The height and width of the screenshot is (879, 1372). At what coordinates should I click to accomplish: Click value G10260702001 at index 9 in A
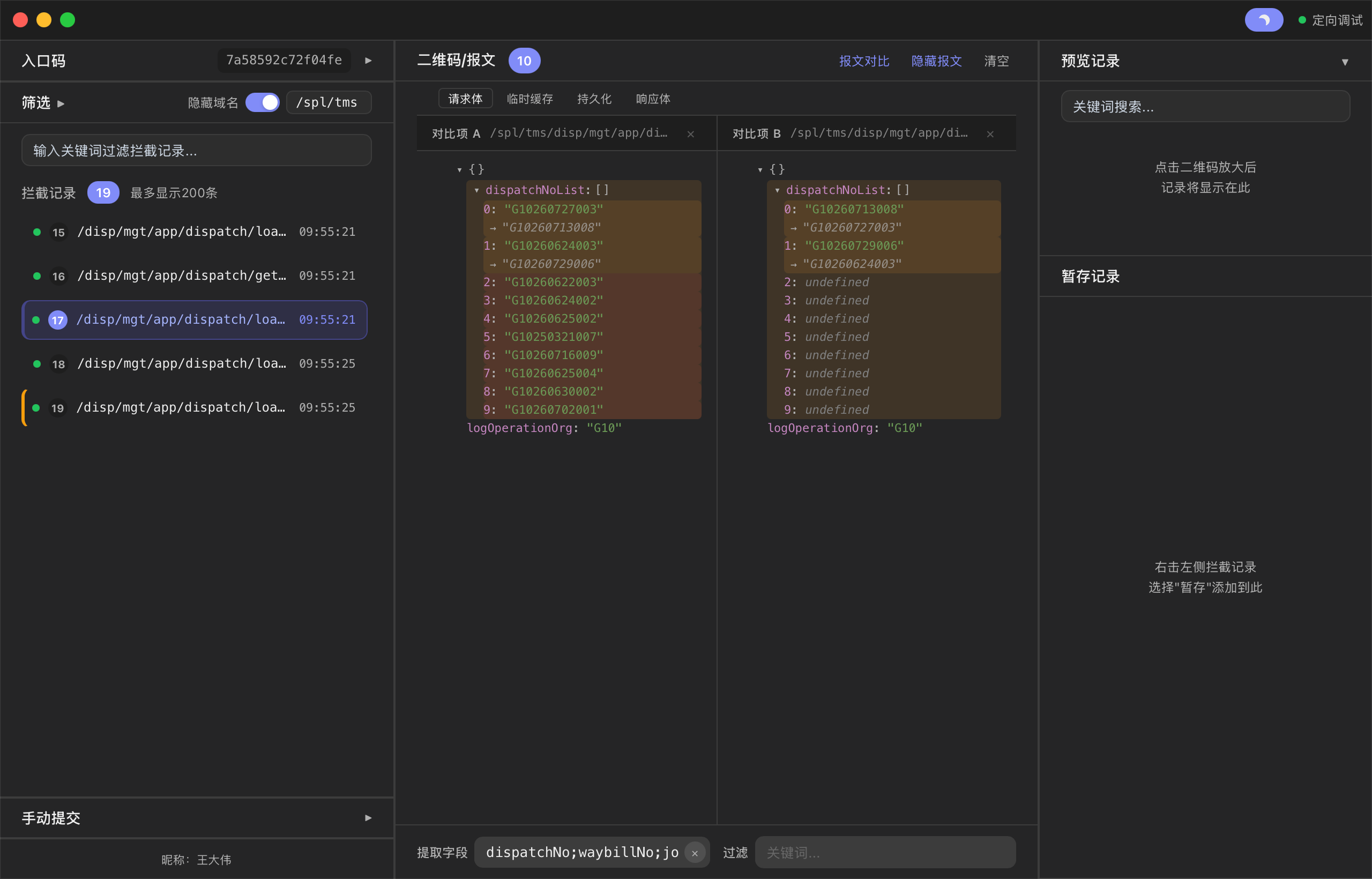point(554,410)
